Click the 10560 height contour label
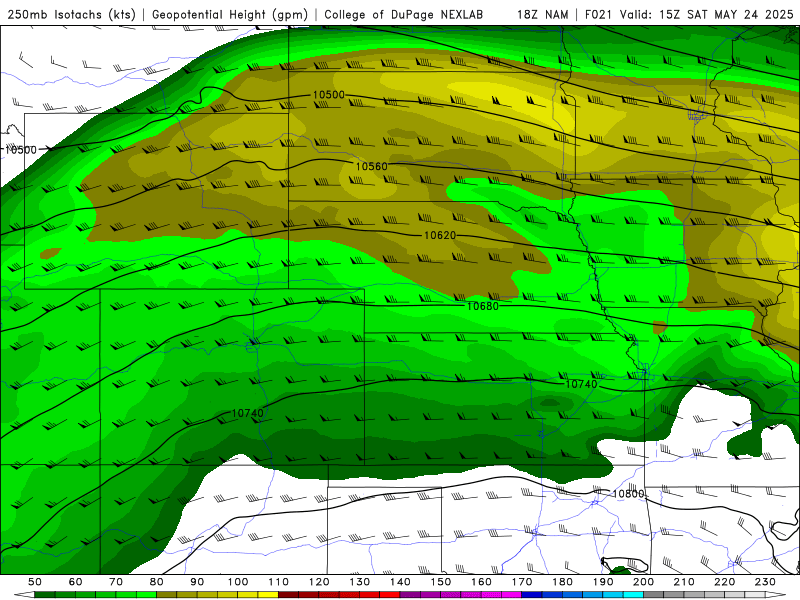 371,166
